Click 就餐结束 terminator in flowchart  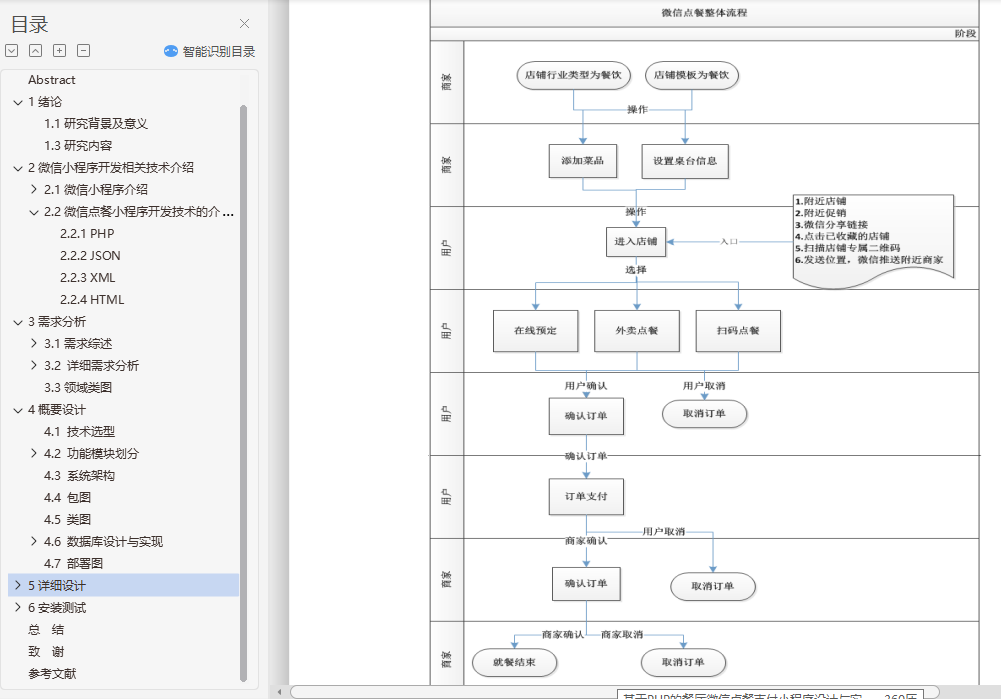pos(515,663)
